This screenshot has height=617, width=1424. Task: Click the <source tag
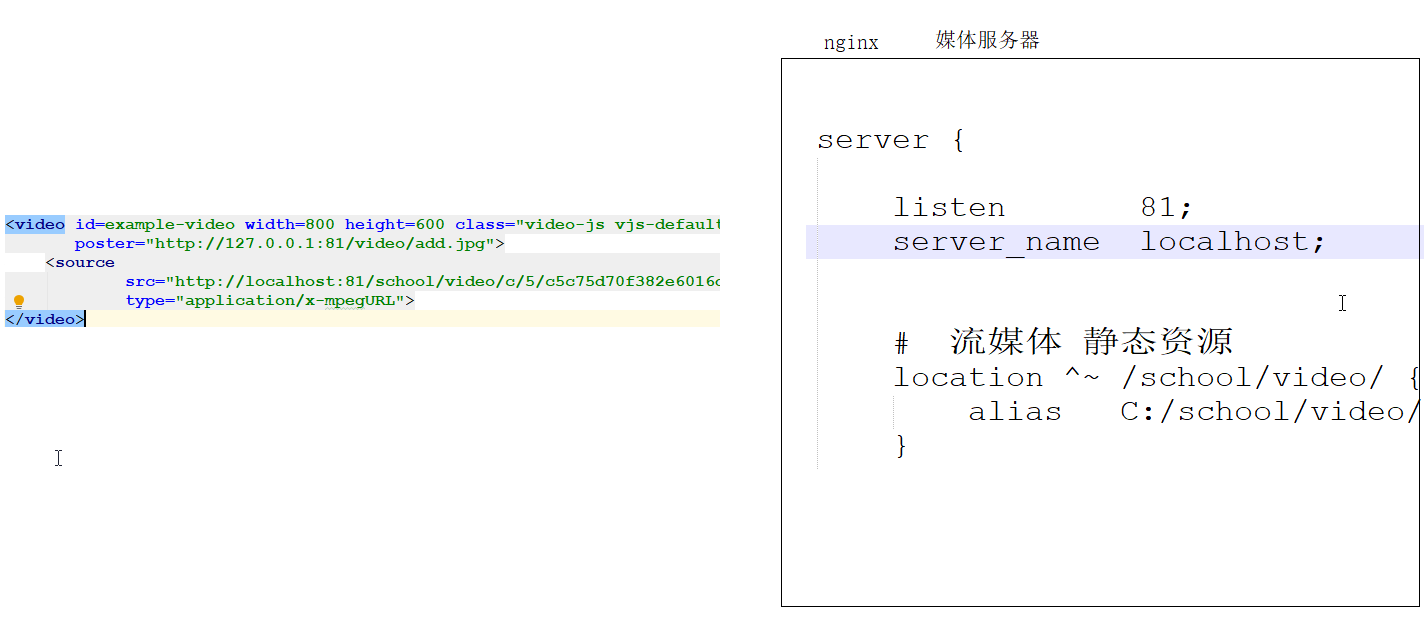[x=80, y=262]
